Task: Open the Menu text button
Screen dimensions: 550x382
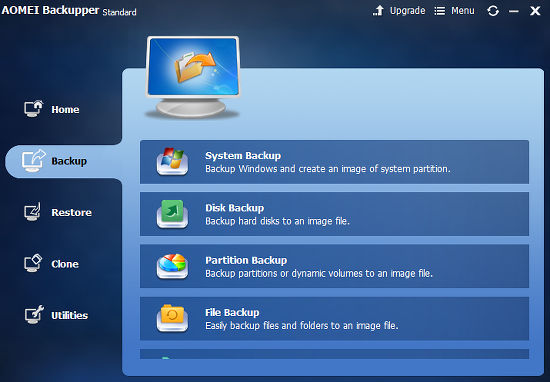Action: point(463,11)
